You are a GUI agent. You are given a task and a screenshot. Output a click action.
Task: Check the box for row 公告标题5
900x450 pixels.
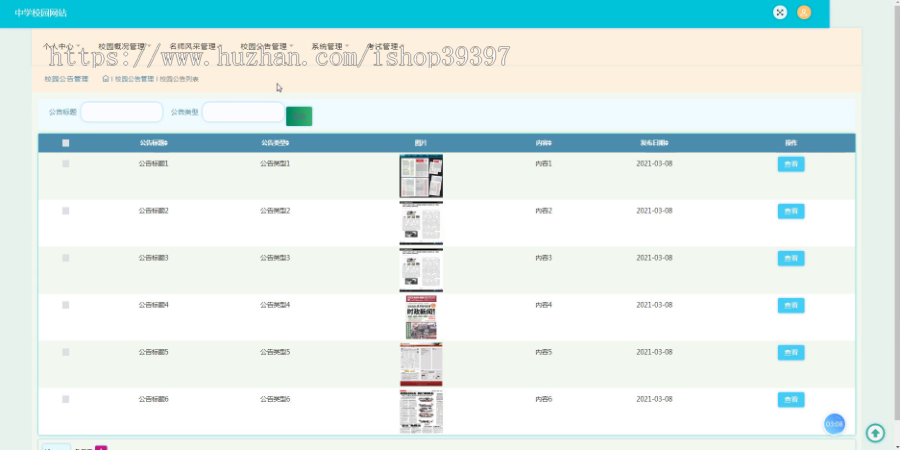65,352
